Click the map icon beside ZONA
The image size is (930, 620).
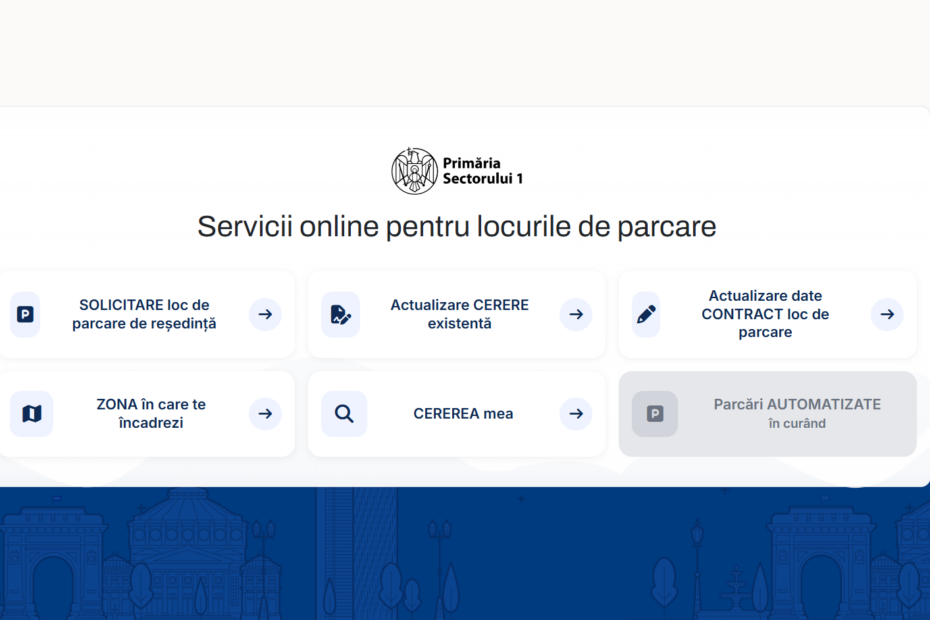(x=31, y=414)
